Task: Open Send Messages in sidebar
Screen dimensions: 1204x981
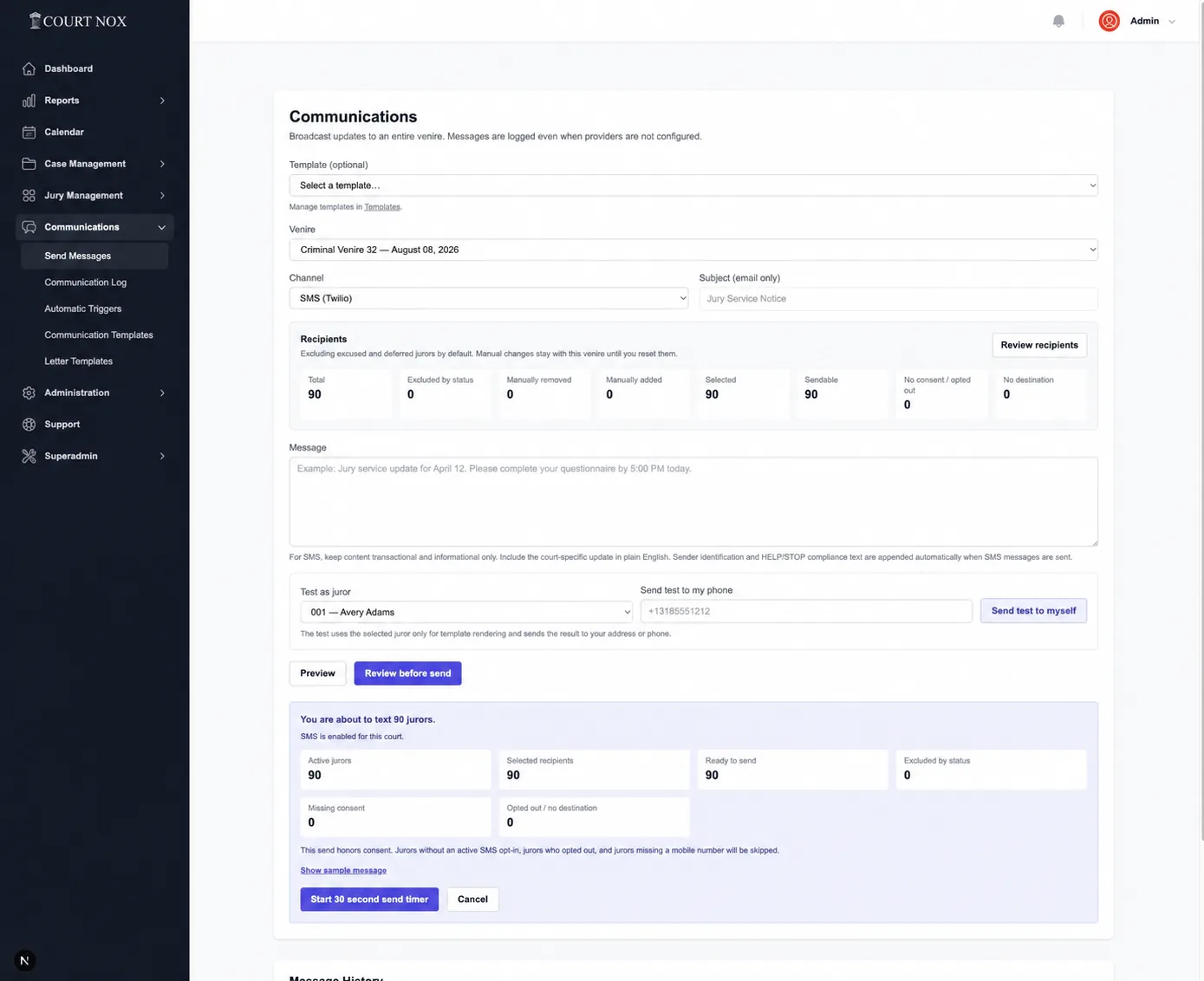Action: click(x=94, y=256)
